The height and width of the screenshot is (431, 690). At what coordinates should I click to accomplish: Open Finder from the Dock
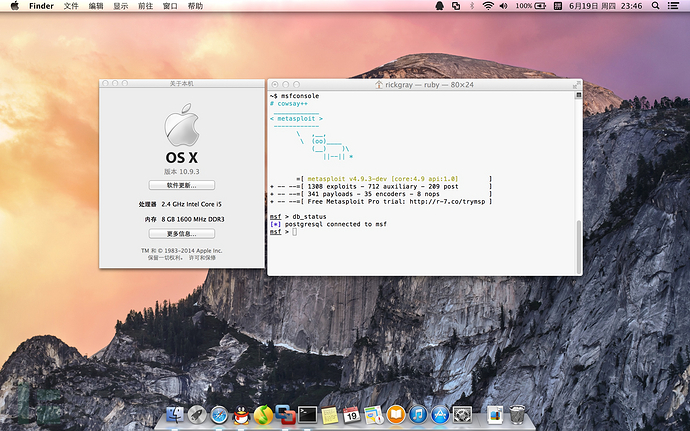175,415
